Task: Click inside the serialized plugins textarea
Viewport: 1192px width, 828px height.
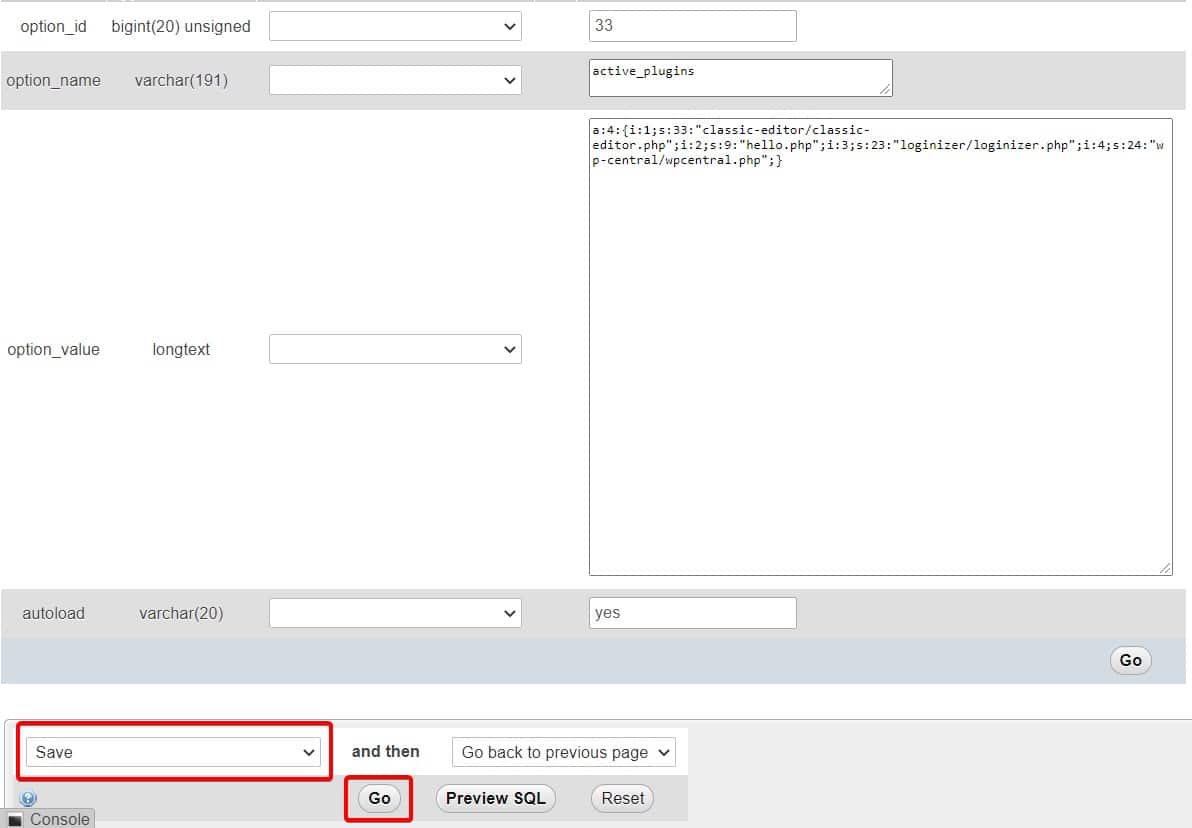Action: [x=880, y=350]
